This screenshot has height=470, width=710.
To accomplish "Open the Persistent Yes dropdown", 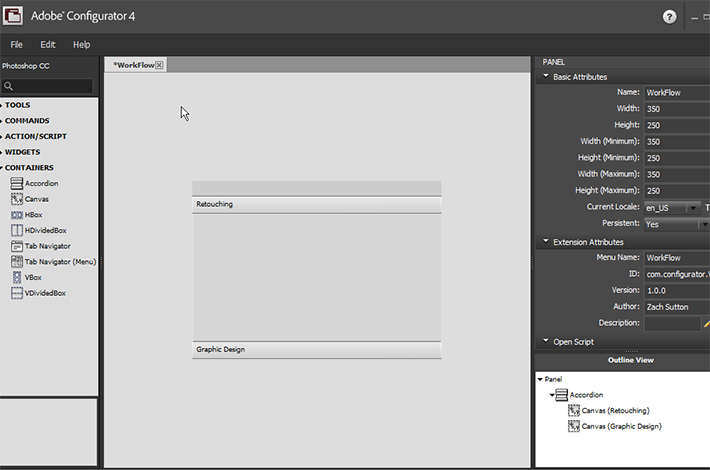I will point(677,224).
